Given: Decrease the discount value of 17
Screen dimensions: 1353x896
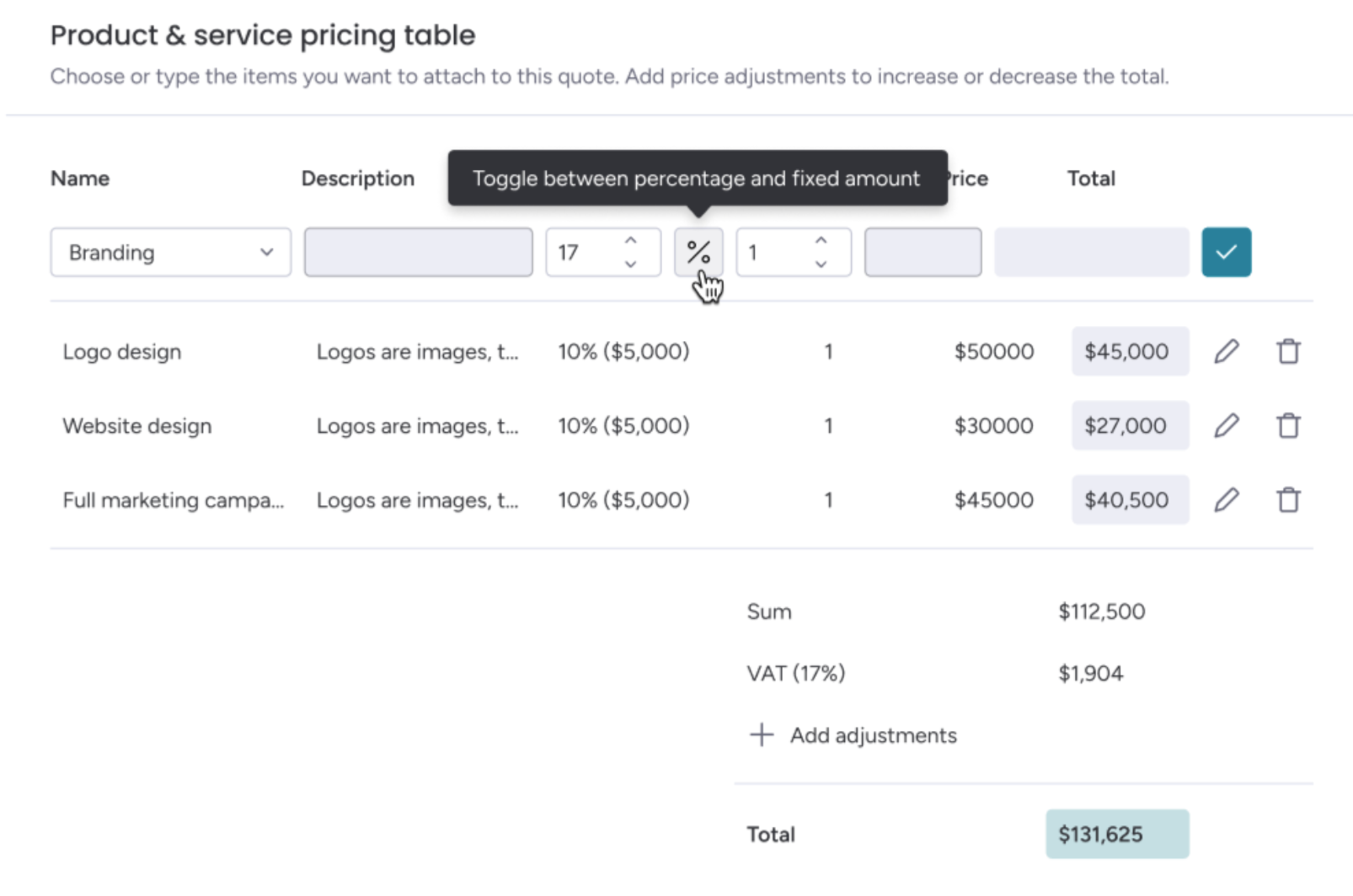Looking at the screenshot, I should point(630,264).
